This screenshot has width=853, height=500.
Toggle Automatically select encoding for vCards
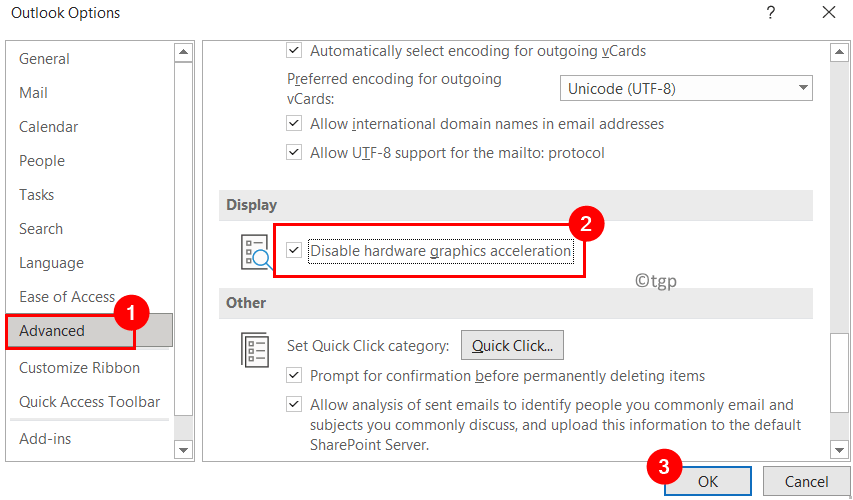pyautogui.click(x=294, y=51)
